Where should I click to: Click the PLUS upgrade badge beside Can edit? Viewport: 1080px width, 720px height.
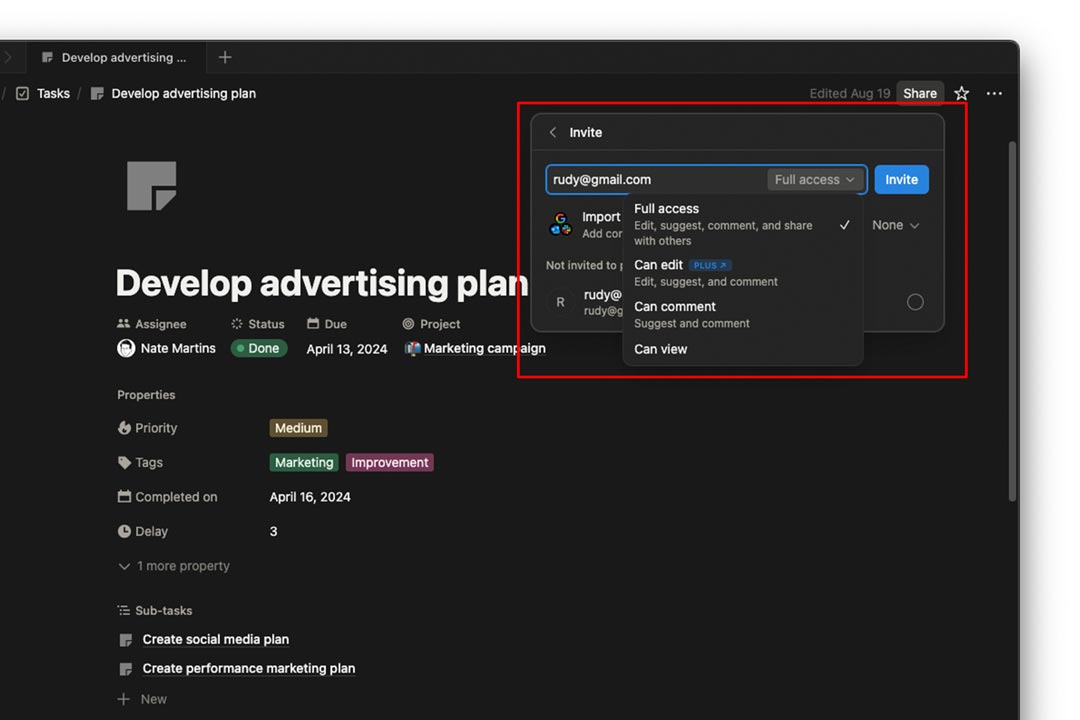click(709, 265)
